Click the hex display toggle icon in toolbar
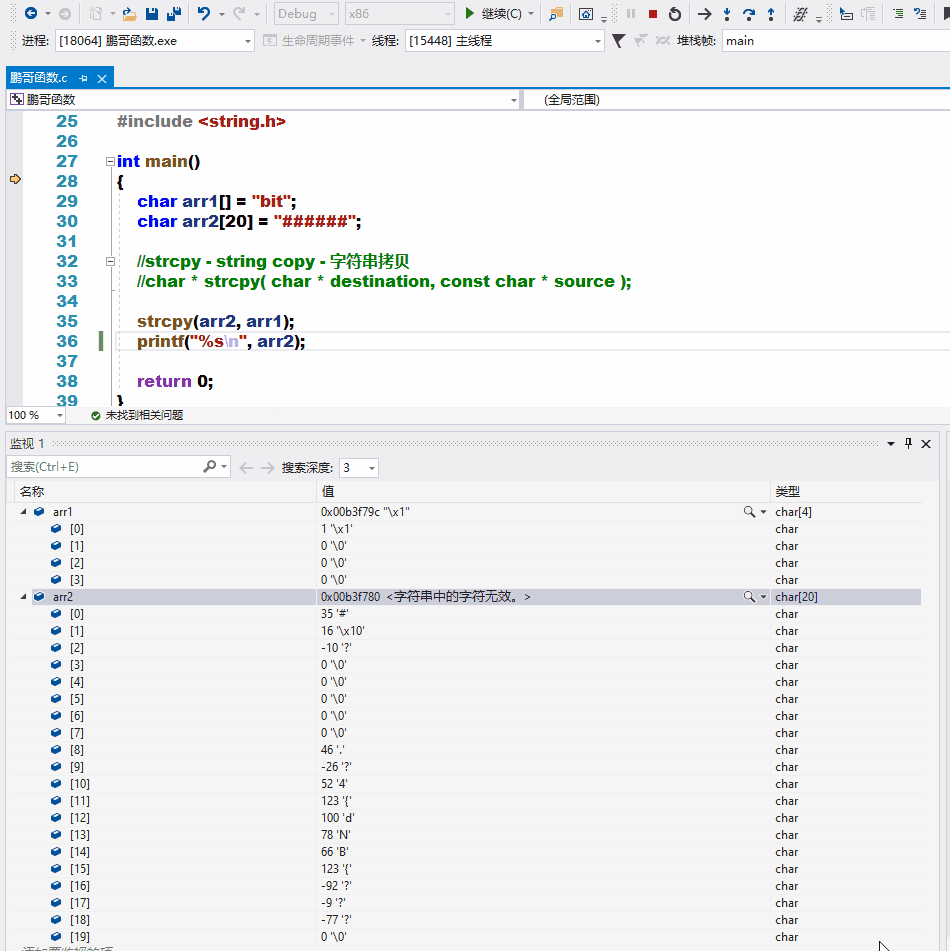The width and height of the screenshot is (950, 951). [x=800, y=13]
